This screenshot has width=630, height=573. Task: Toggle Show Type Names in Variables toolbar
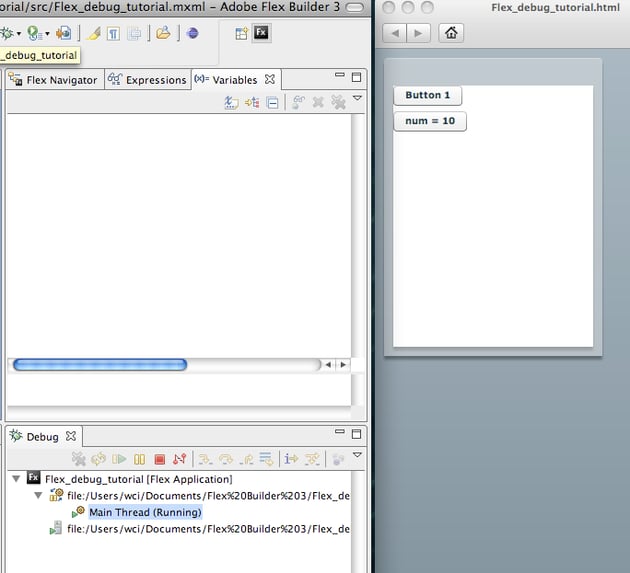point(231,102)
